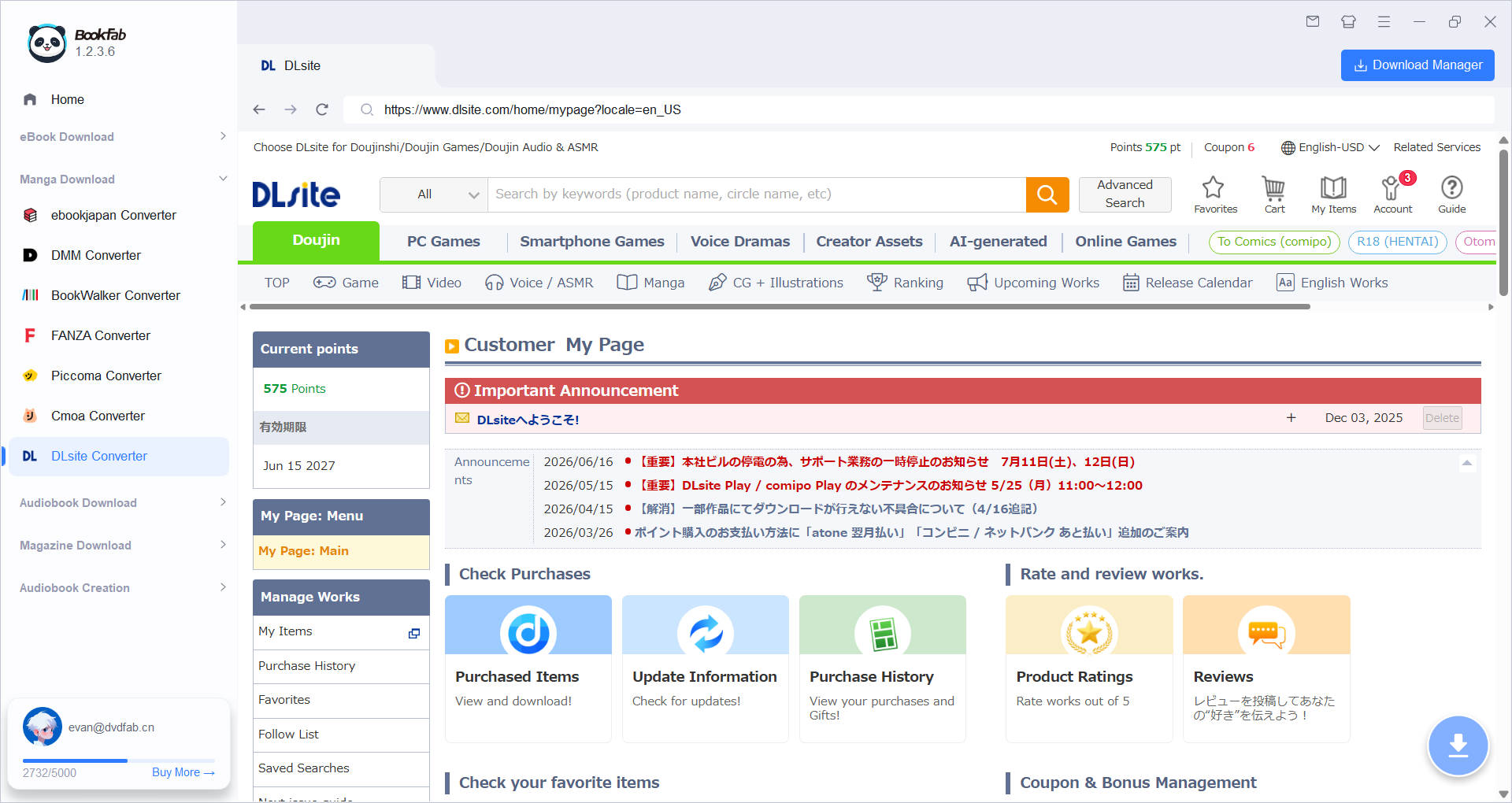Open Cmoa Converter
The width and height of the screenshot is (1512, 803).
point(98,416)
